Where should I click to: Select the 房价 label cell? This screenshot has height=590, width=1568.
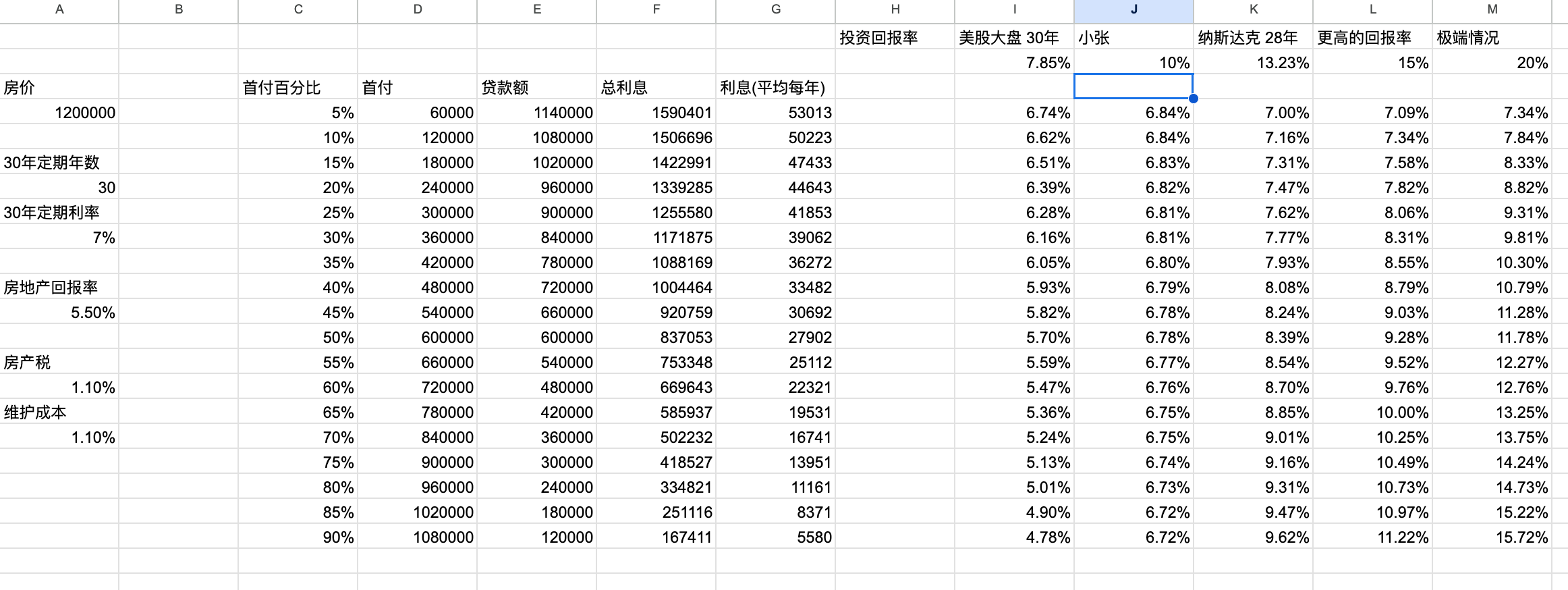[59, 87]
